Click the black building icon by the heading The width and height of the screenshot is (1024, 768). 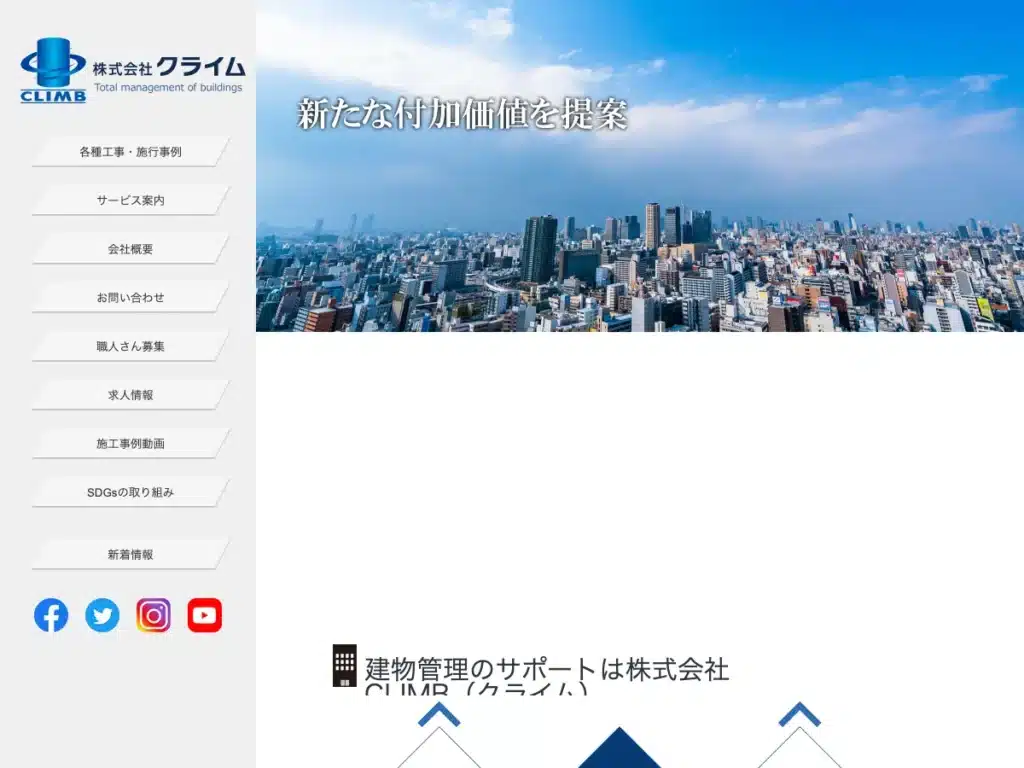tap(345, 665)
